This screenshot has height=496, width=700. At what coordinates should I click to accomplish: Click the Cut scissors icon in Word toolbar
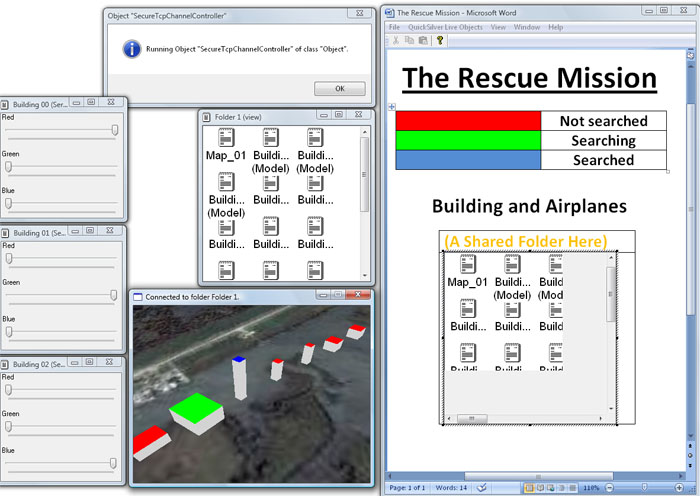tap(395, 41)
